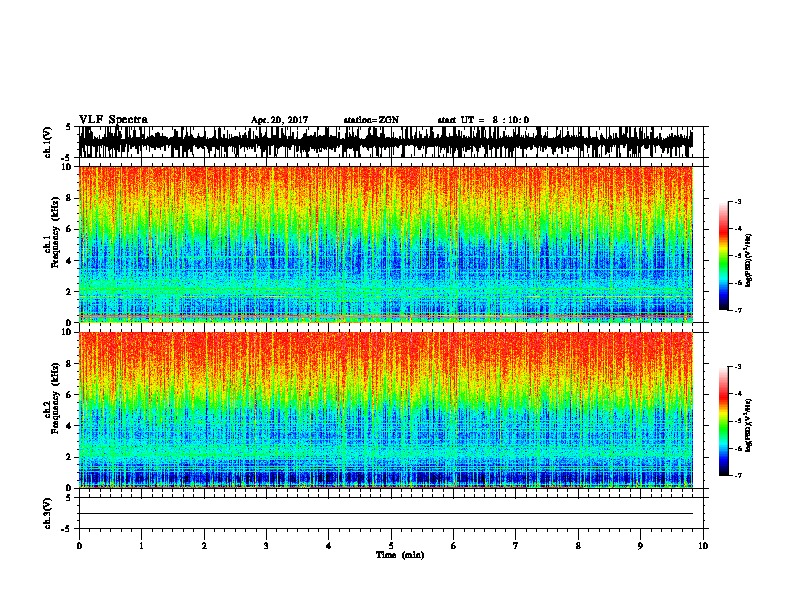
Task: Click the "Time (min)" axis label
Action: 400,555
